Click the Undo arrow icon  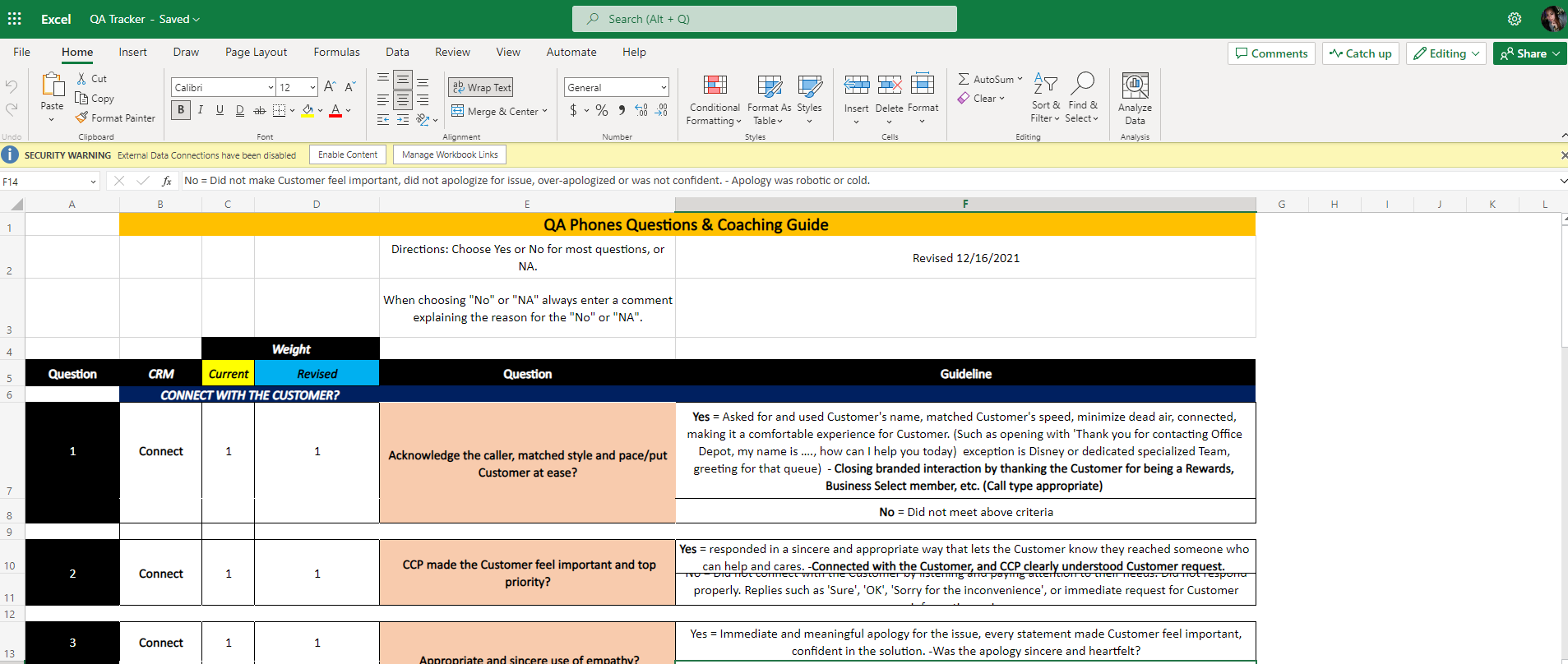[x=12, y=86]
